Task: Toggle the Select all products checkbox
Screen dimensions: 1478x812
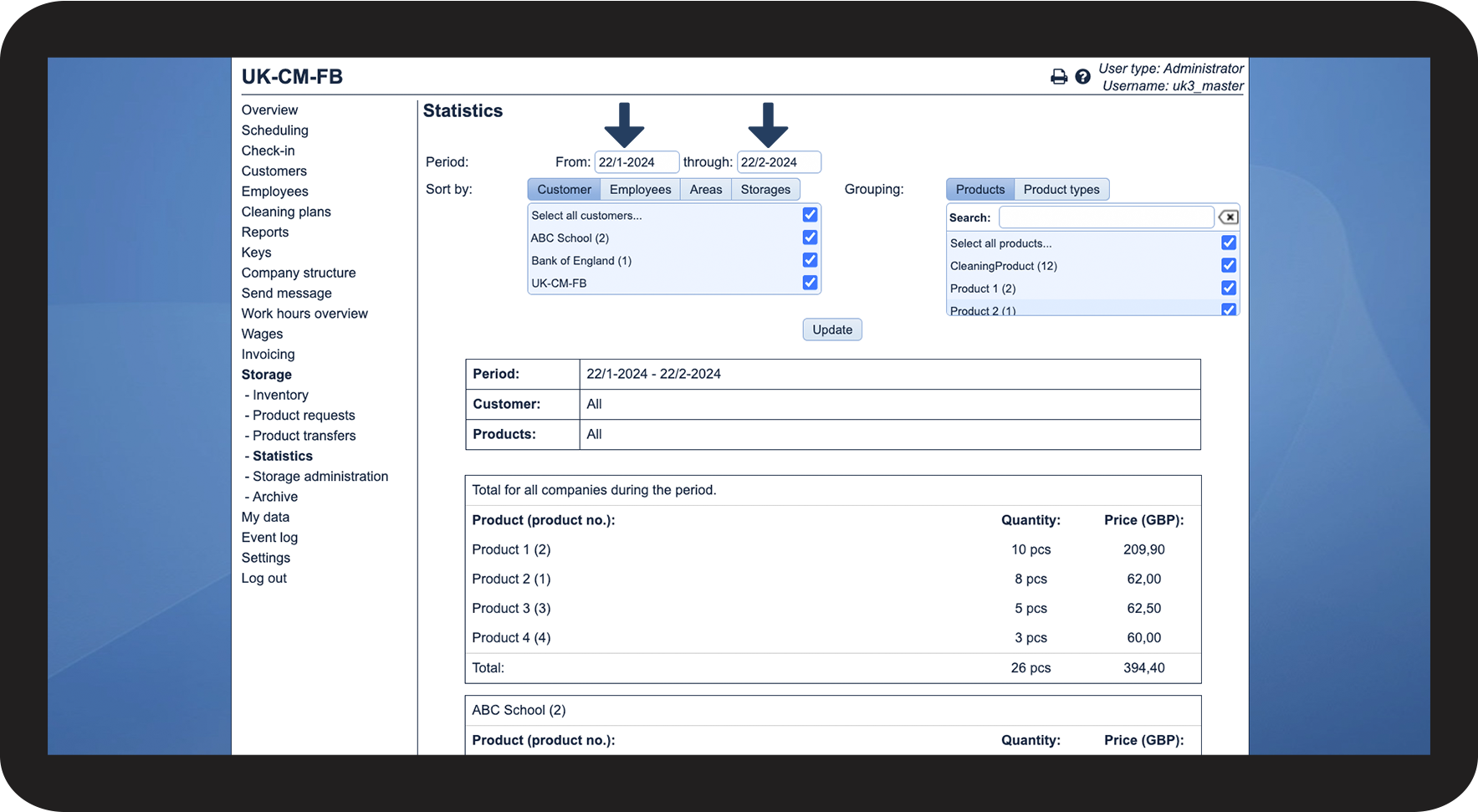Action: point(1228,243)
